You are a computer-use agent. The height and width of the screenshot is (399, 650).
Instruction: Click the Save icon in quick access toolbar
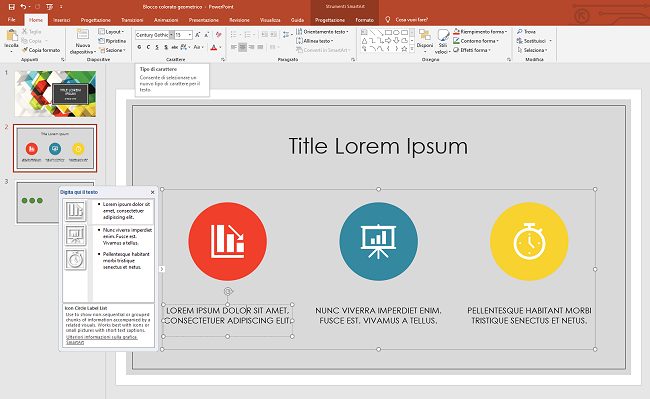(12, 7)
